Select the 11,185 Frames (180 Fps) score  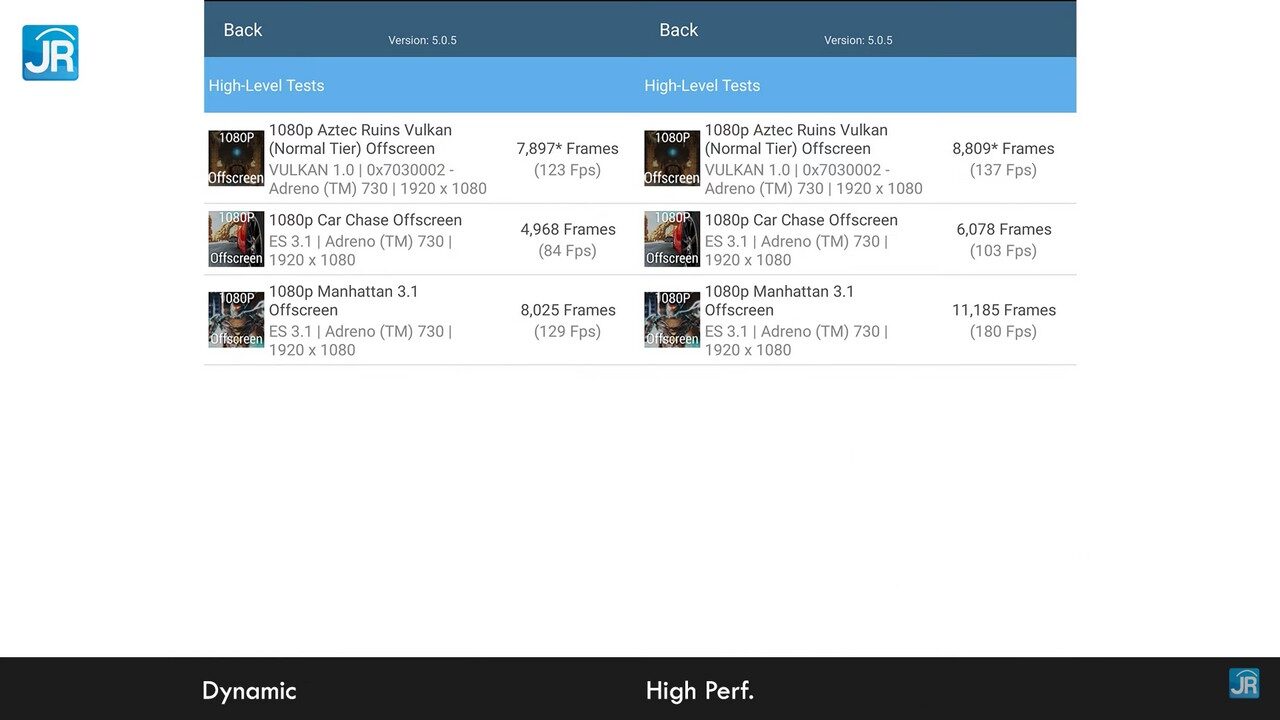[1003, 320]
